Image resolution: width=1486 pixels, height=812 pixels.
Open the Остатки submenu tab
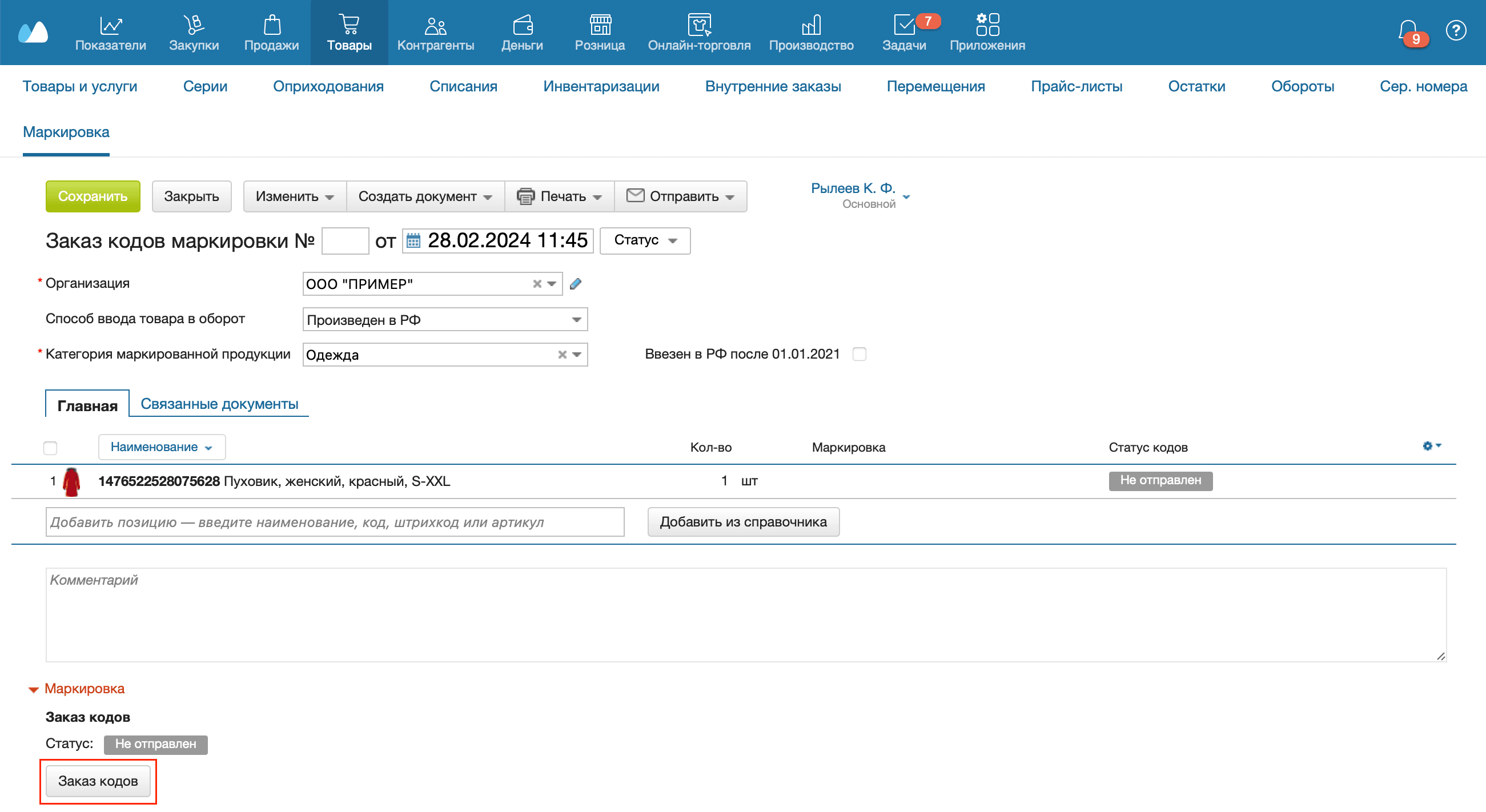coord(1196,86)
